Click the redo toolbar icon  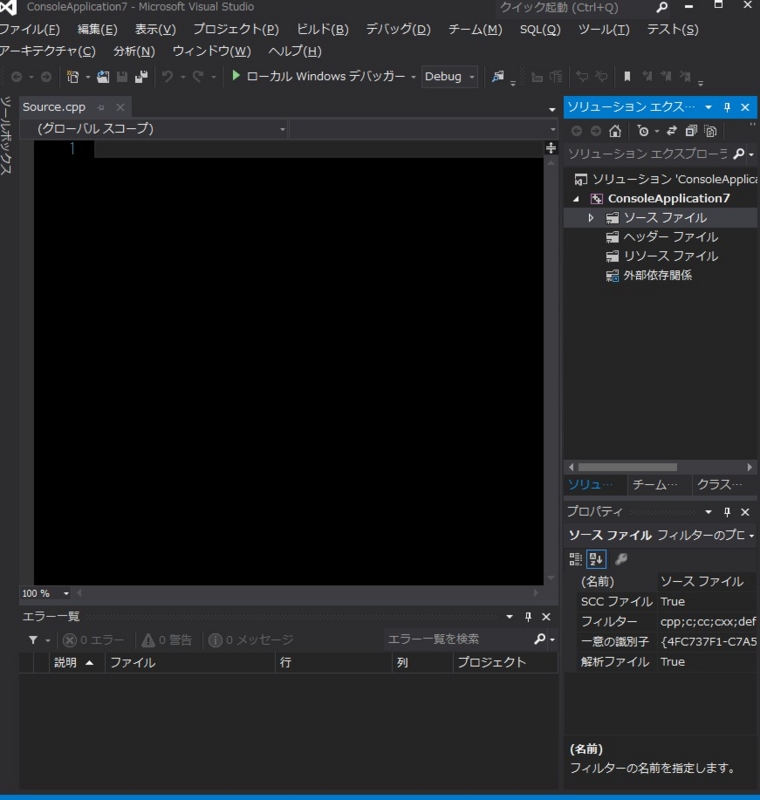(198, 77)
